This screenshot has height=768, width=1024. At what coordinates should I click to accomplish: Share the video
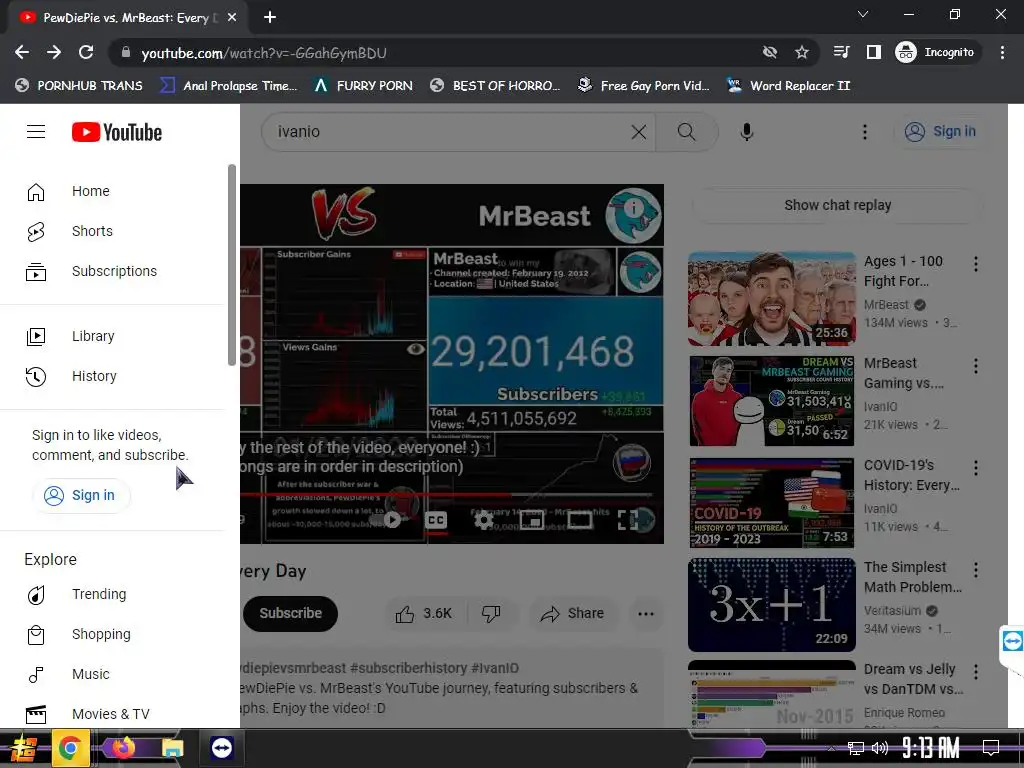pyautogui.click(x=573, y=613)
